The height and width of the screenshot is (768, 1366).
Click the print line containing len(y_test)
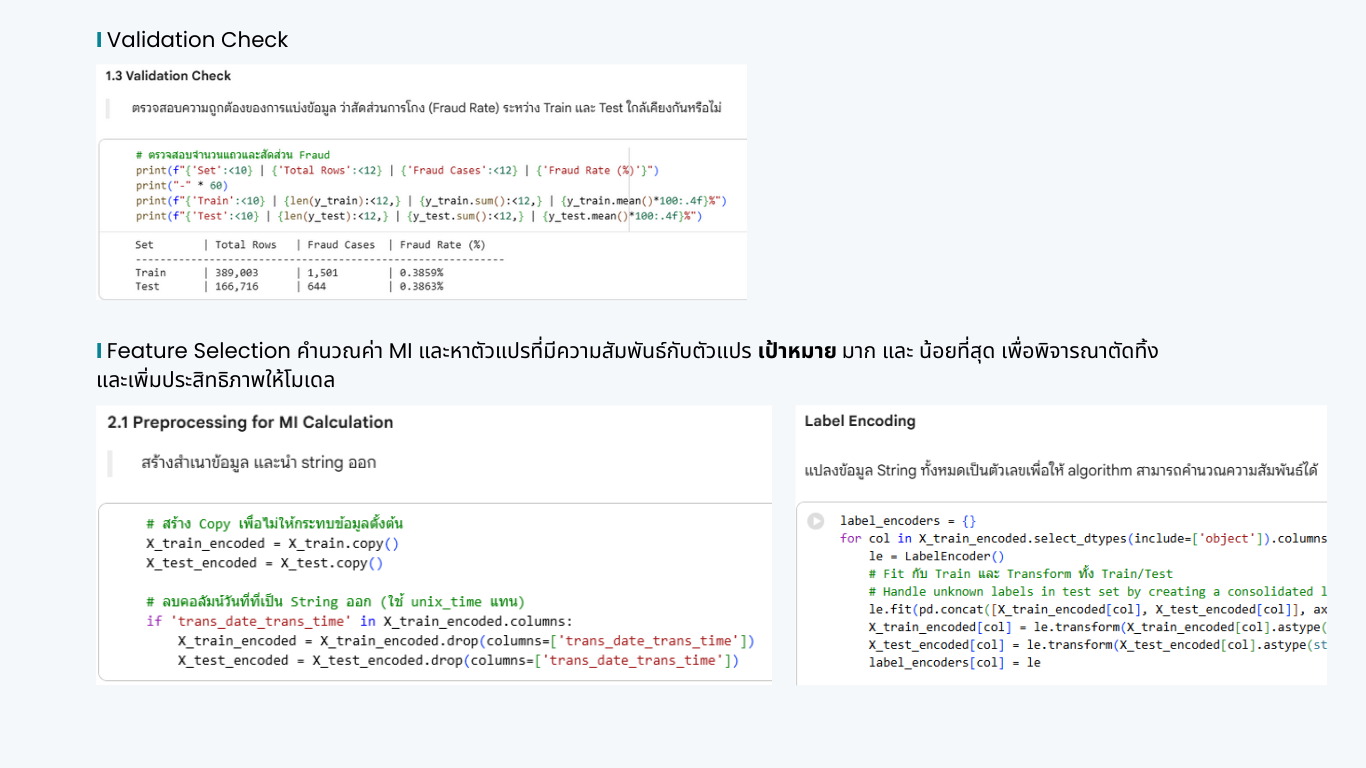point(419,215)
